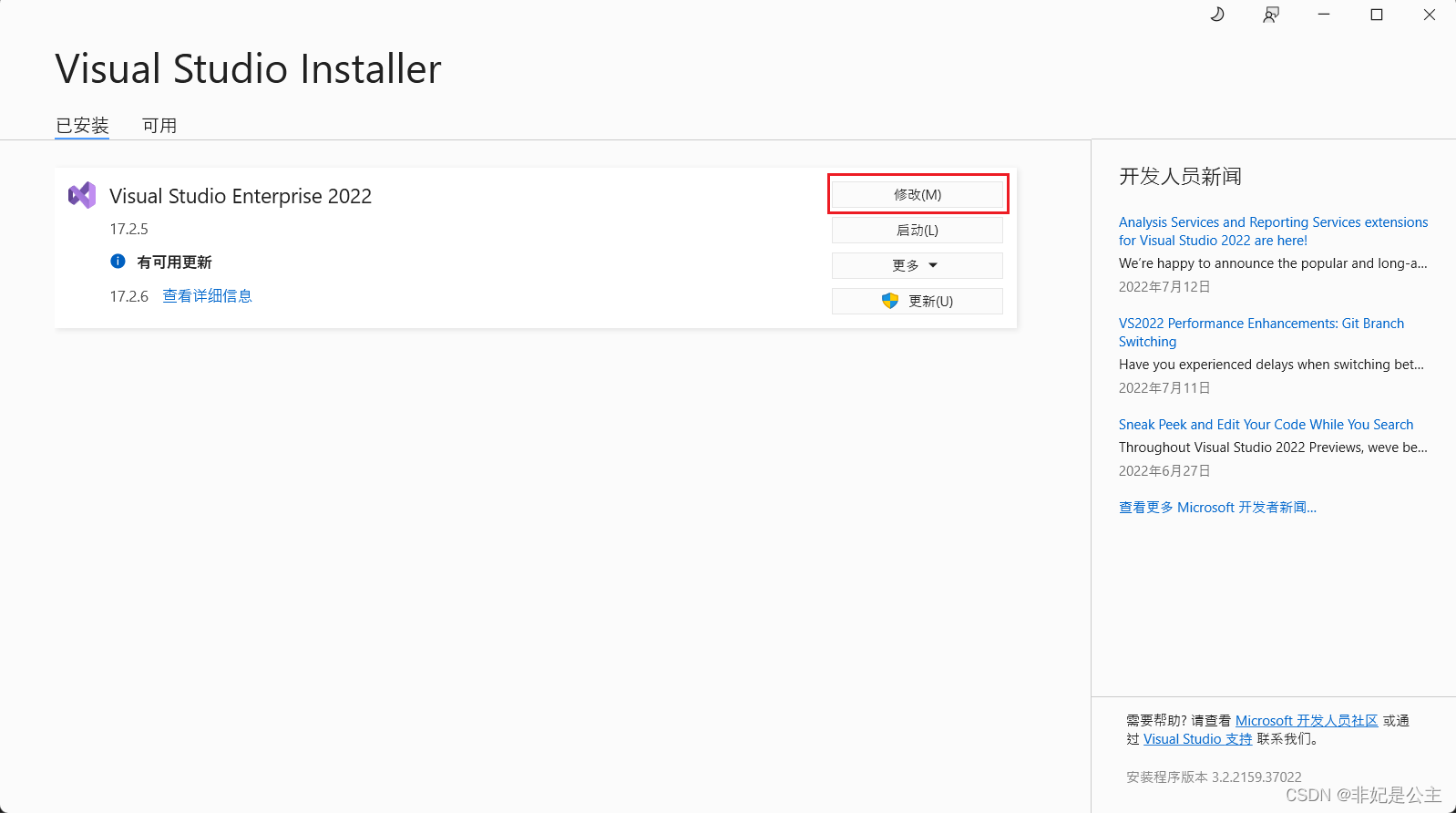Click the 安装程序版本 3.2.2159.37022 text

(1214, 777)
